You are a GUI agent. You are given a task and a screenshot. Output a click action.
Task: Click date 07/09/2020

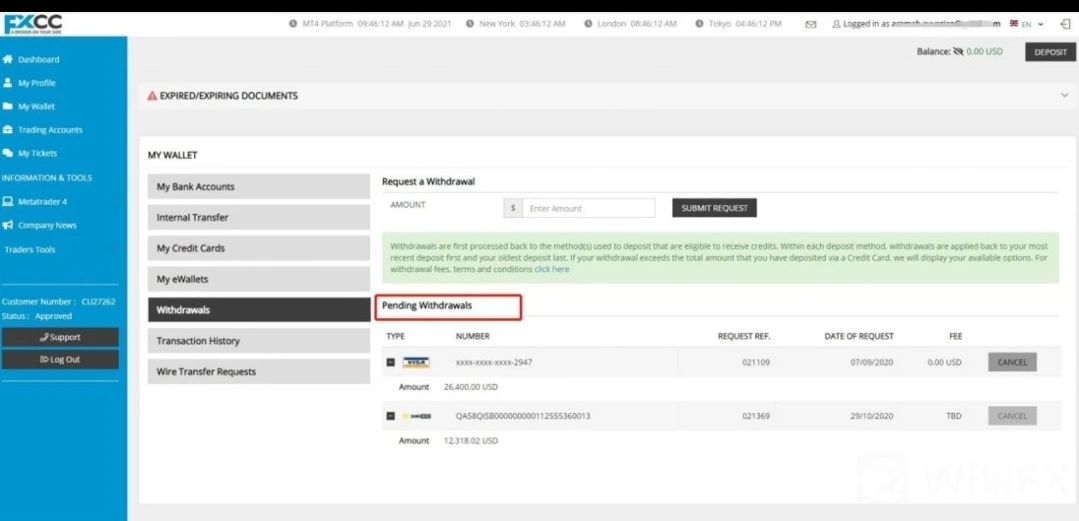coord(872,362)
